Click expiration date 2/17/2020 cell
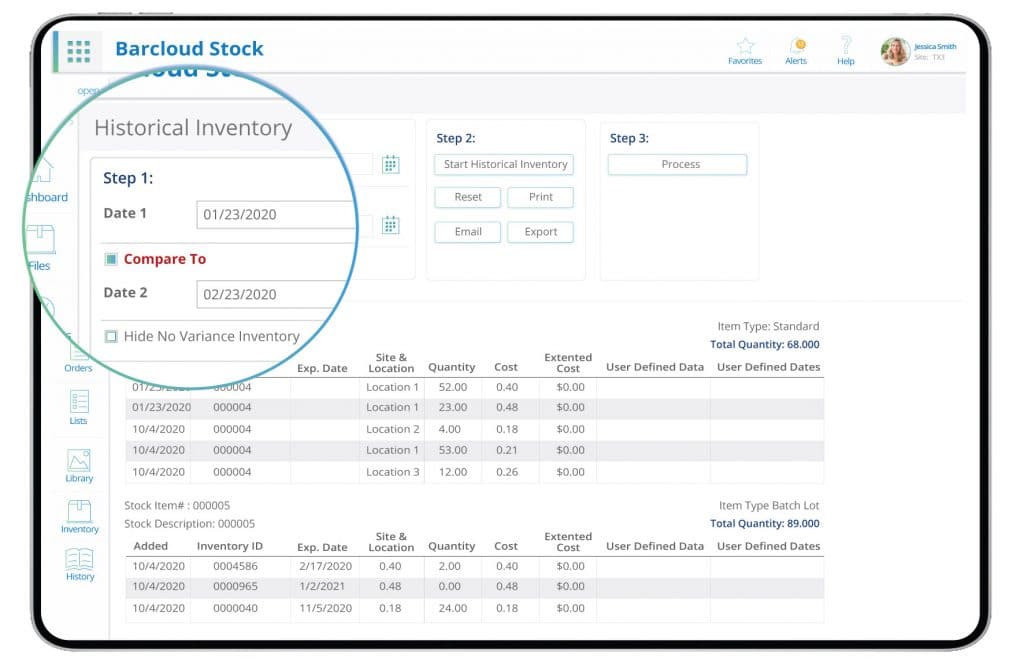 [325, 566]
